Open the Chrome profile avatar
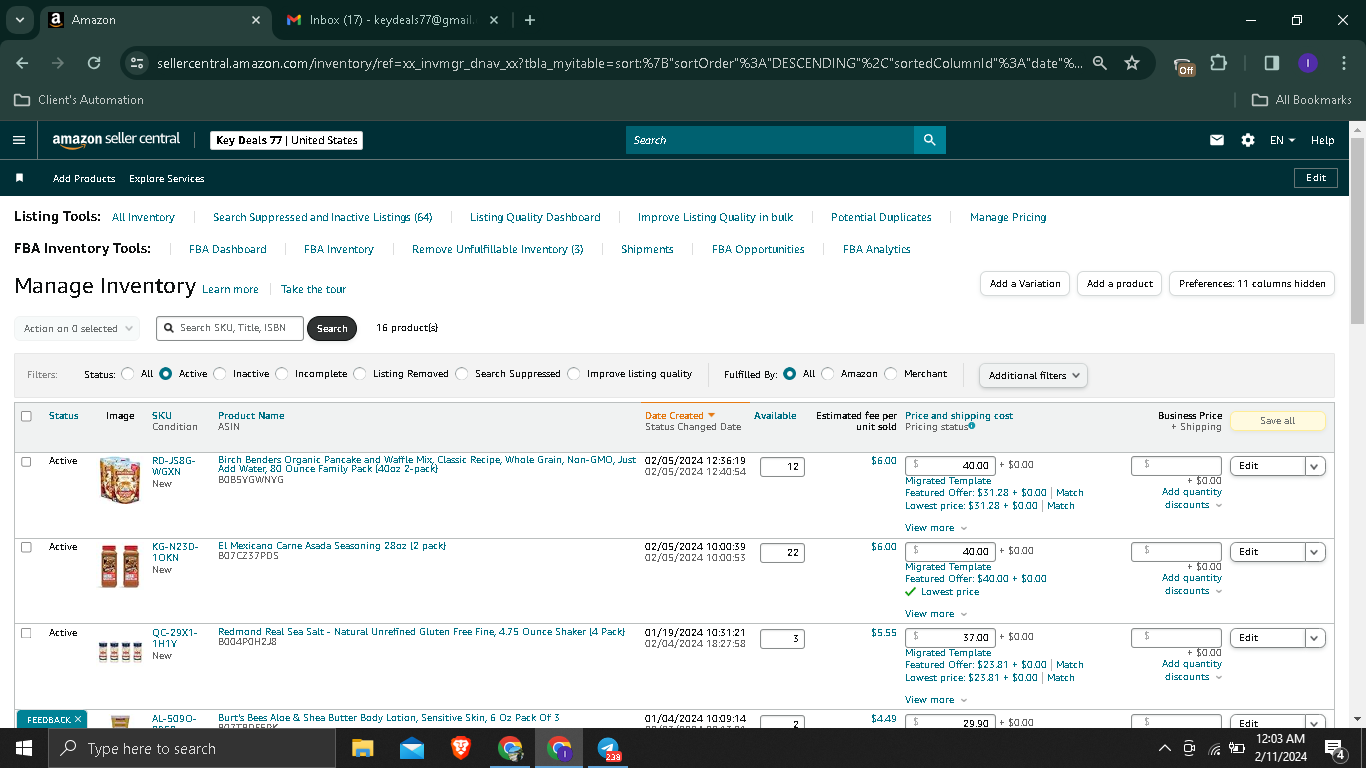 [x=1307, y=63]
